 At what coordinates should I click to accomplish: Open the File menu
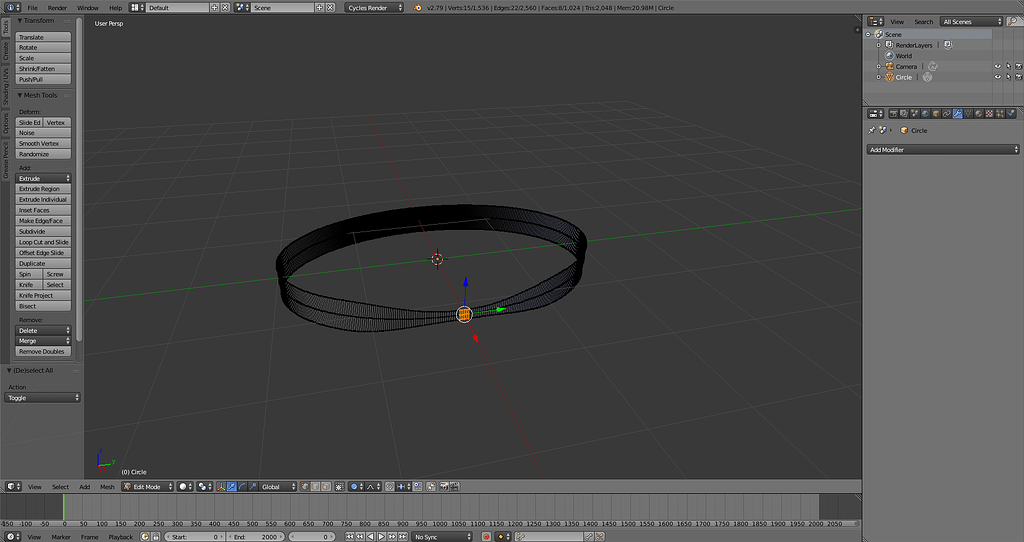click(32, 8)
